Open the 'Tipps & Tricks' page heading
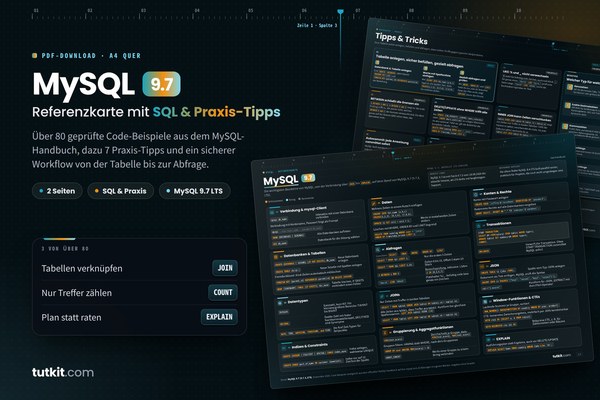The image size is (600, 400). (x=401, y=38)
